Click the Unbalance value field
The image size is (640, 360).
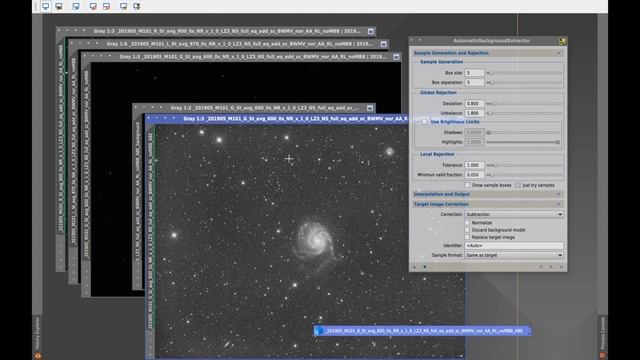(474, 113)
